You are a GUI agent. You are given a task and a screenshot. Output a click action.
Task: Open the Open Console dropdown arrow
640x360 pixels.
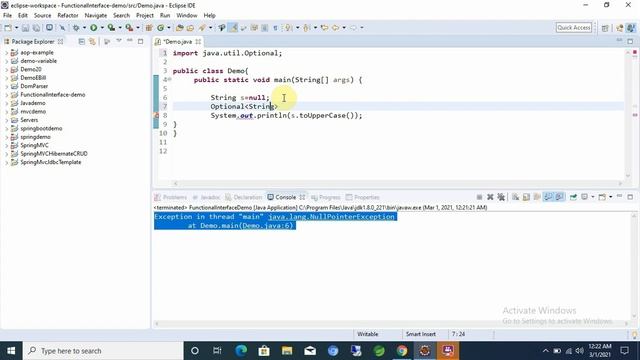pyautogui.click(x=611, y=197)
